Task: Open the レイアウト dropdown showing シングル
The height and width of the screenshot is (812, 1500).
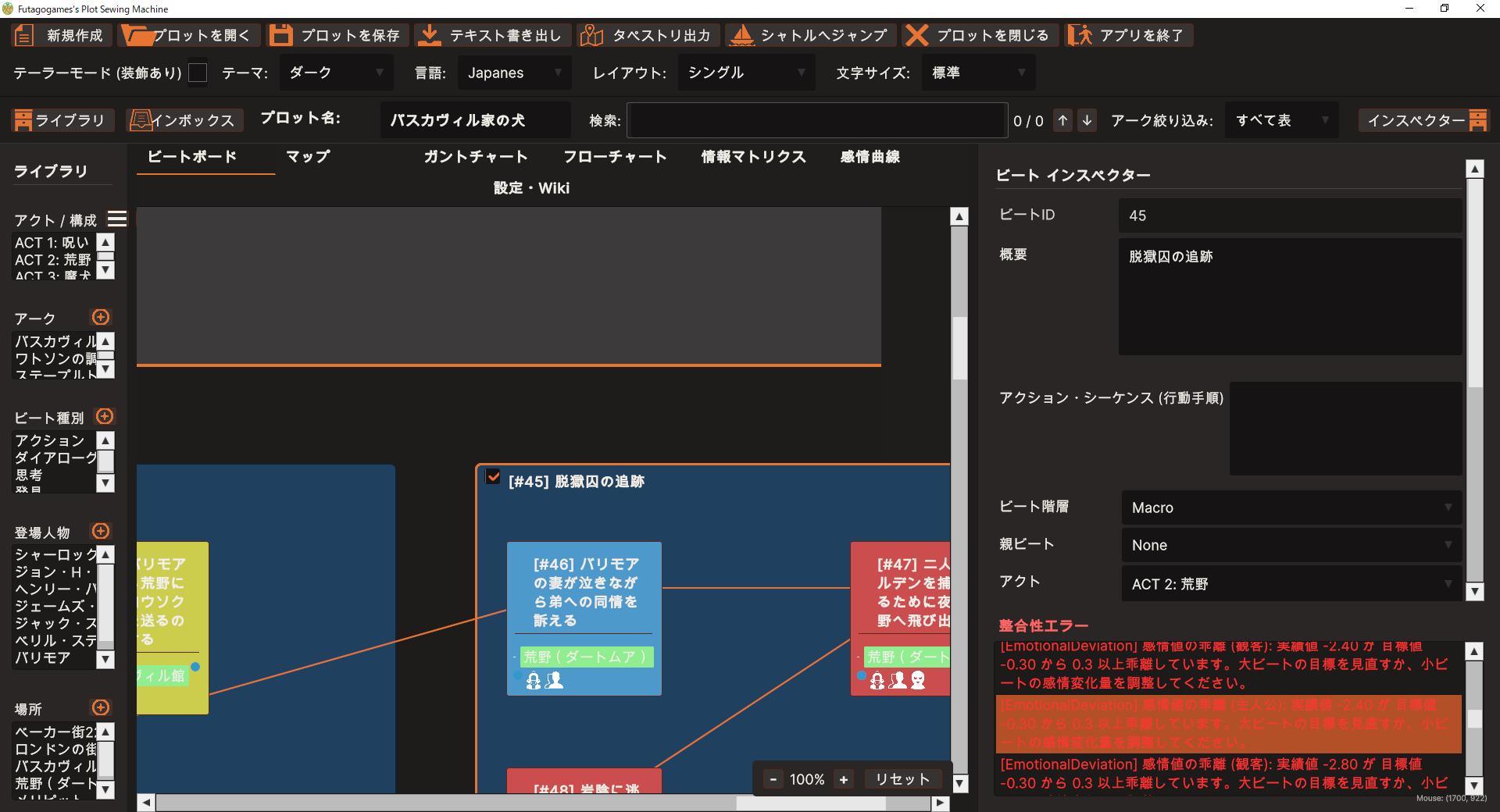Action: click(x=746, y=73)
